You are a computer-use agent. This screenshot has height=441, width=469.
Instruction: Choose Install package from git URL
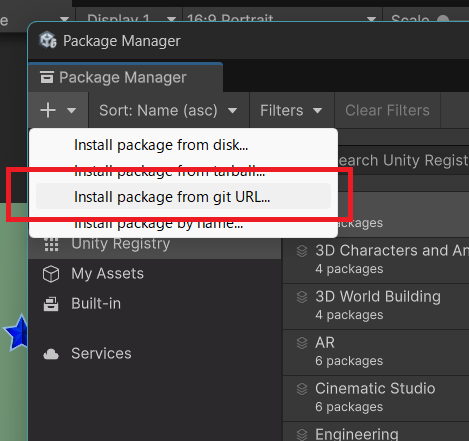pyautogui.click(x=183, y=197)
